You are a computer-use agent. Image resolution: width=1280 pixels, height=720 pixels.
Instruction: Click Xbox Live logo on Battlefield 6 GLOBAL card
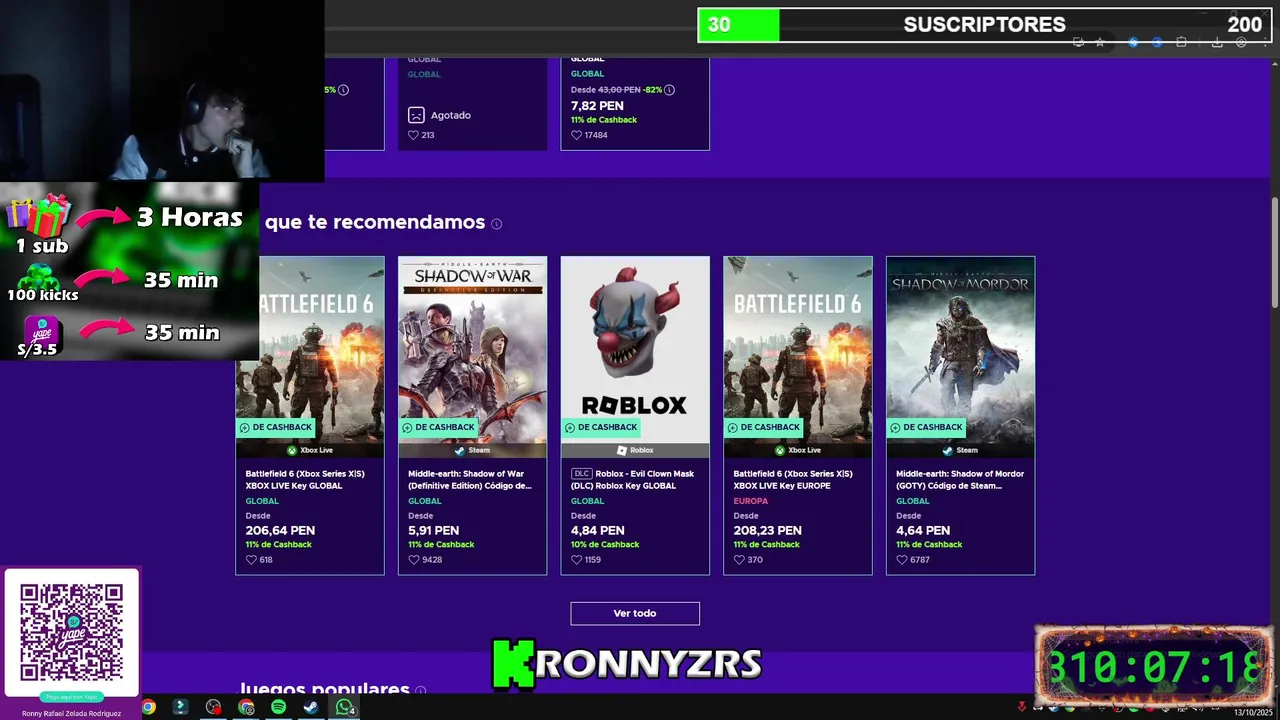click(292, 450)
